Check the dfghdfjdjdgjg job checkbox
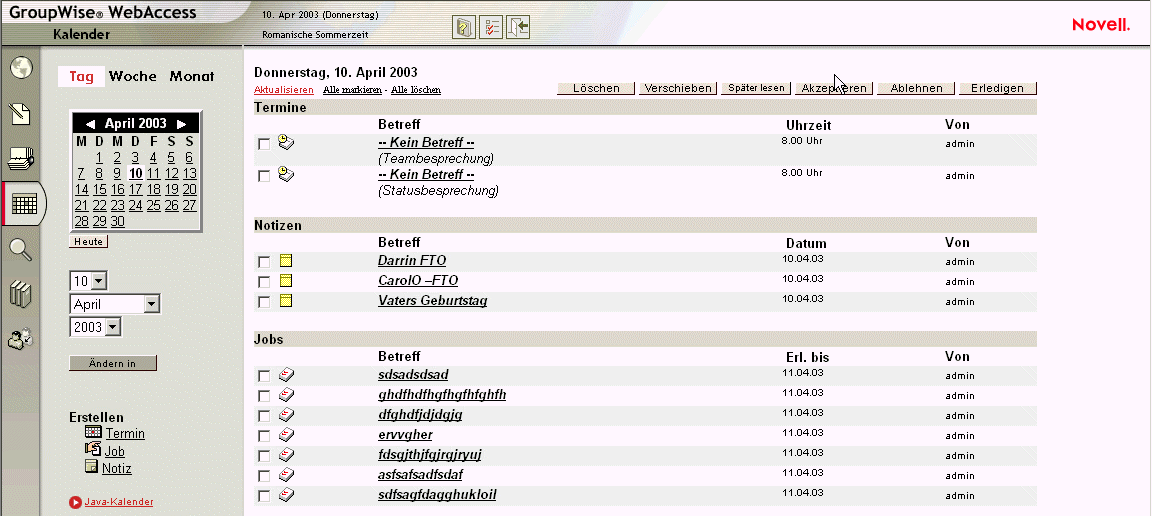Image resolution: width=1152 pixels, height=516 pixels. click(x=264, y=416)
